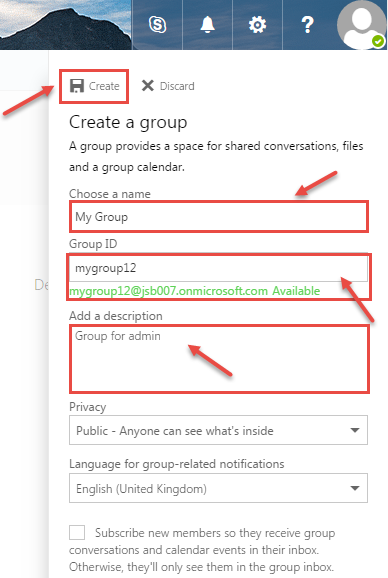The image size is (388, 578).
Task: Click the English (United Kingdom) dropdown arrow
Action: click(x=355, y=488)
